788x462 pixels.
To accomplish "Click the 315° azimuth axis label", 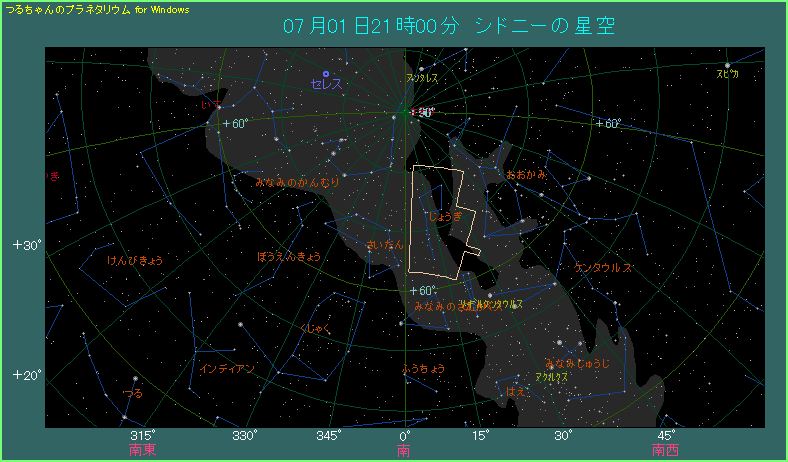I will (x=143, y=435).
